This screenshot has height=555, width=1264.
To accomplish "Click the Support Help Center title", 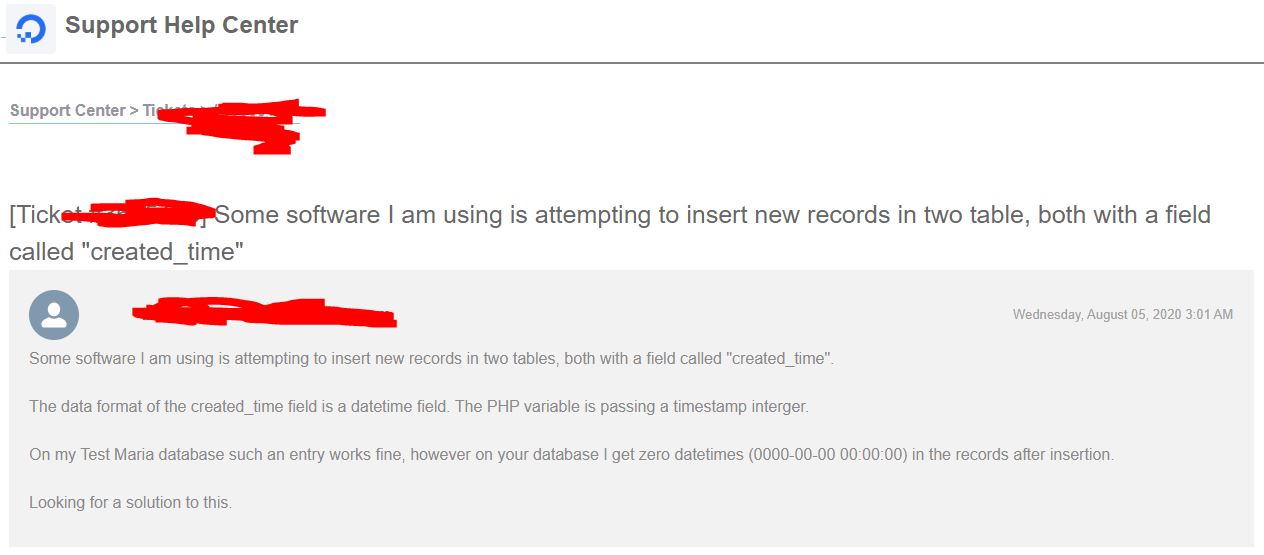I will point(181,25).
